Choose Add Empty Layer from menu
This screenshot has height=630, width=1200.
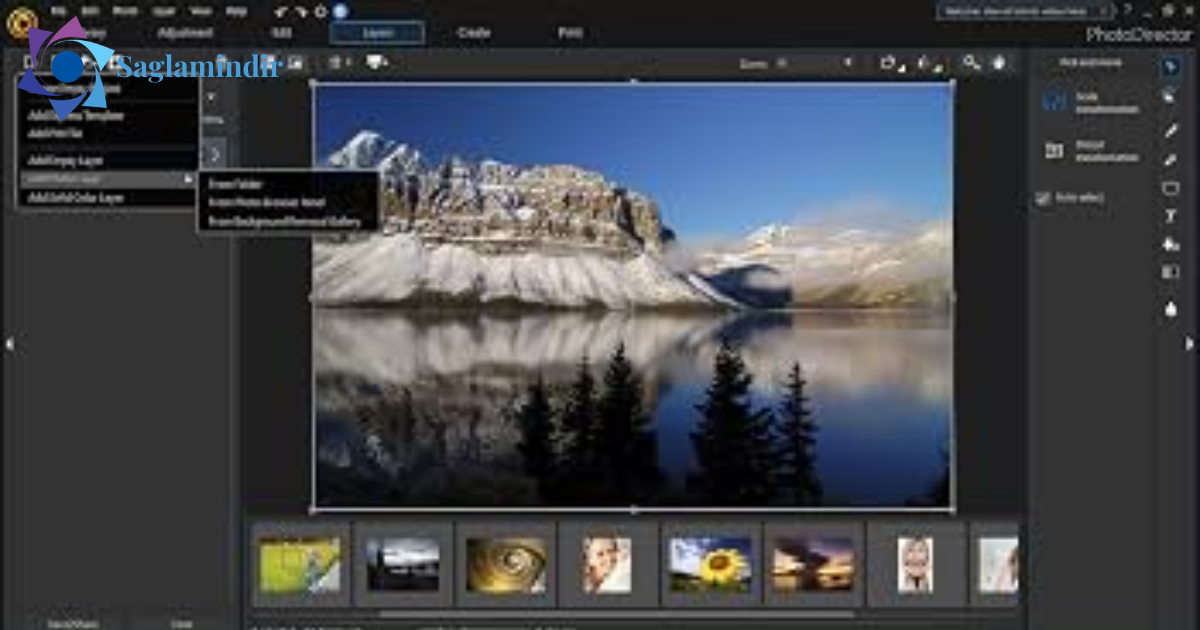(x=65, y=160)
